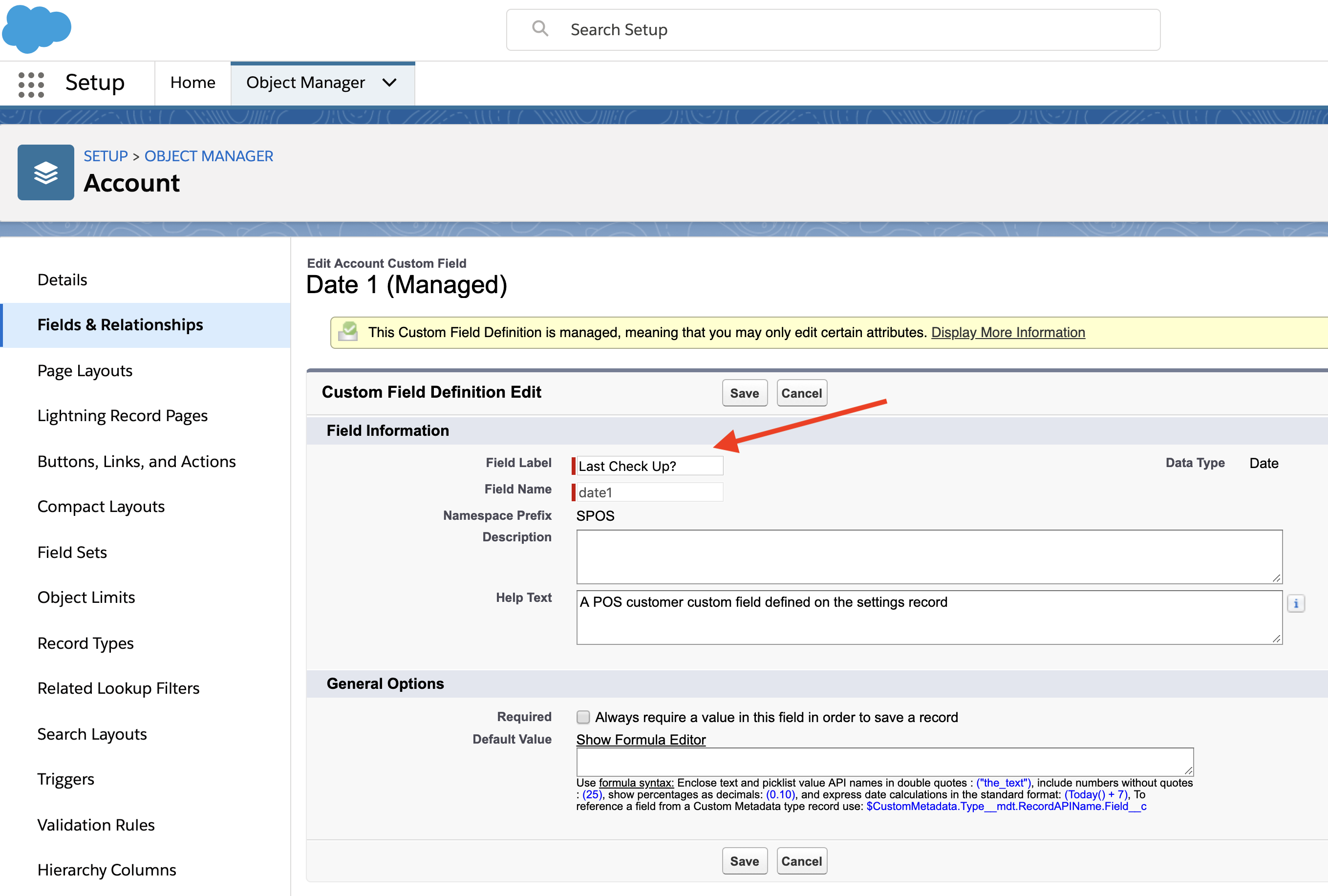1328x896 pixels.
Task: Open the Home tab
Action: [x=193, y=83]
